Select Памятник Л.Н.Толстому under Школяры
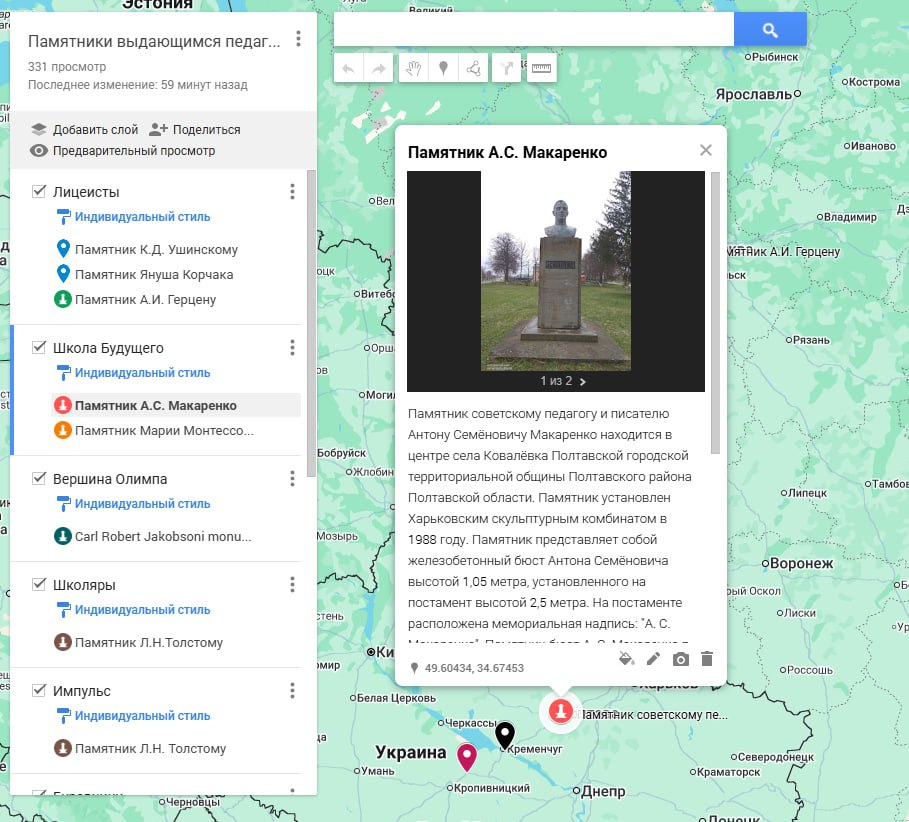Image resolution: width=909 pixels, height=822 pixels. click(x=148, y=642)
